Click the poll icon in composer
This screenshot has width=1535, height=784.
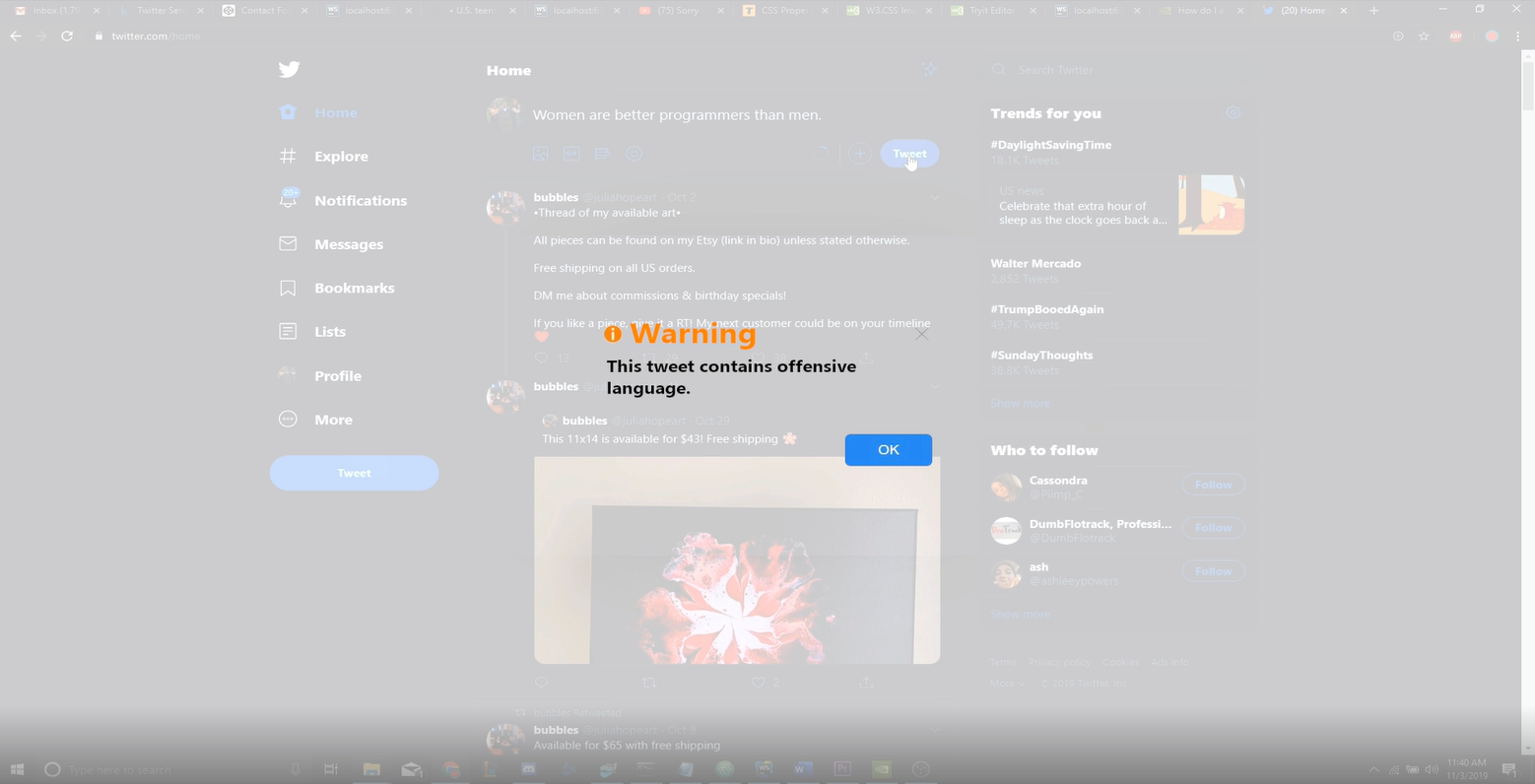coord(603,154)
